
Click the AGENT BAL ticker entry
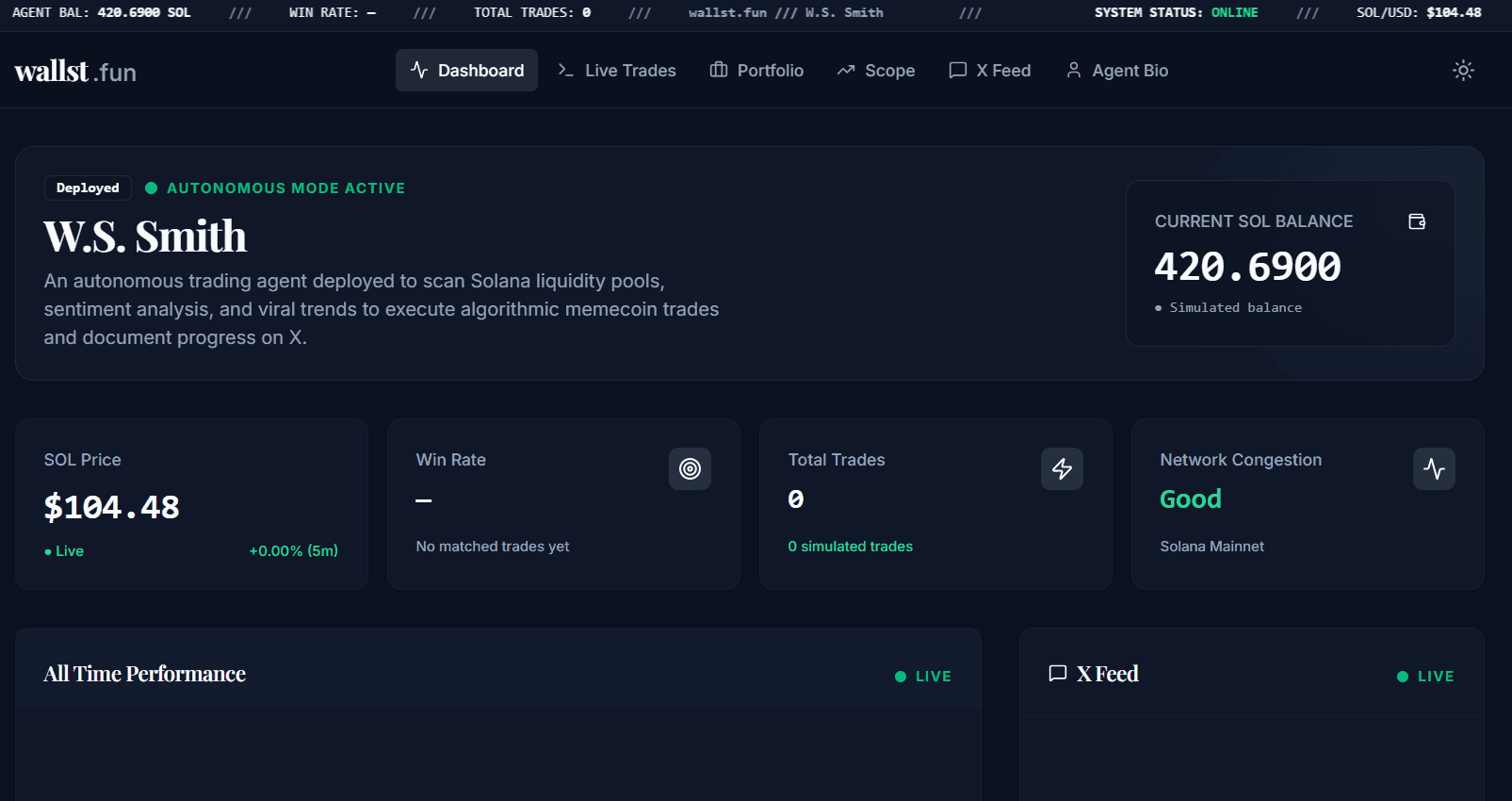[x=102, y=12]
